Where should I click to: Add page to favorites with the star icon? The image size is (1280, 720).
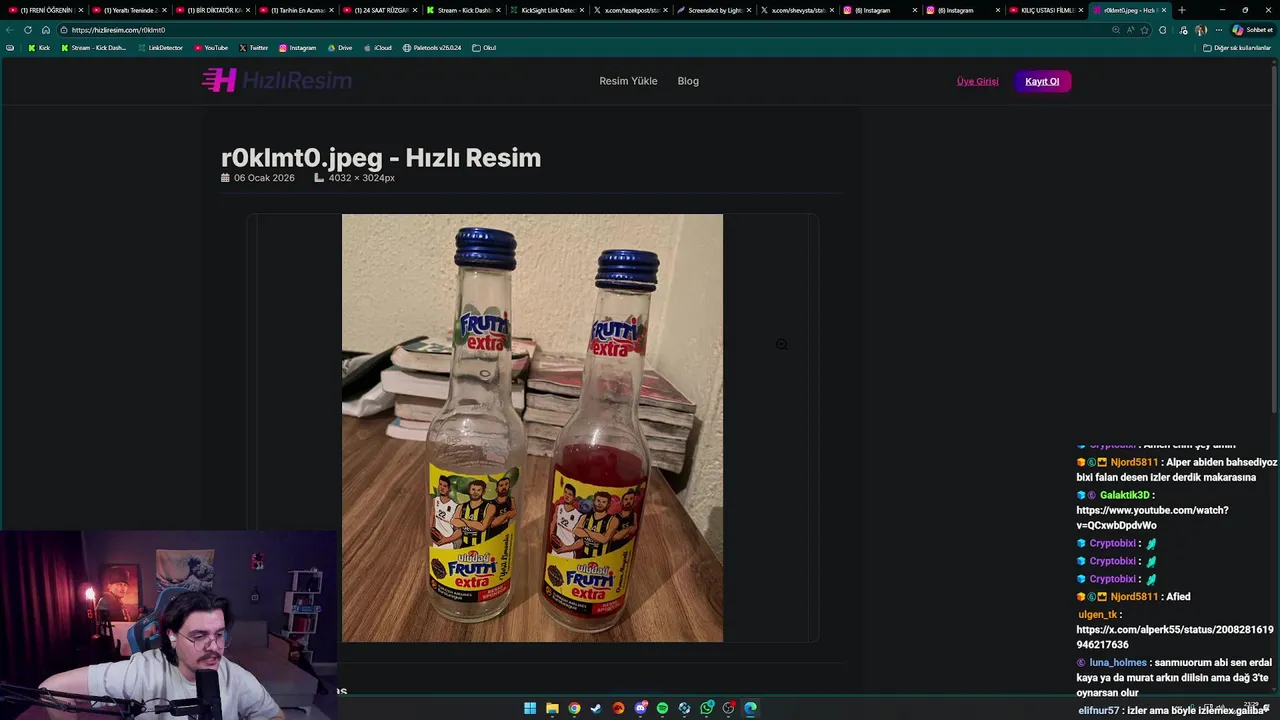pos(1145,30)
